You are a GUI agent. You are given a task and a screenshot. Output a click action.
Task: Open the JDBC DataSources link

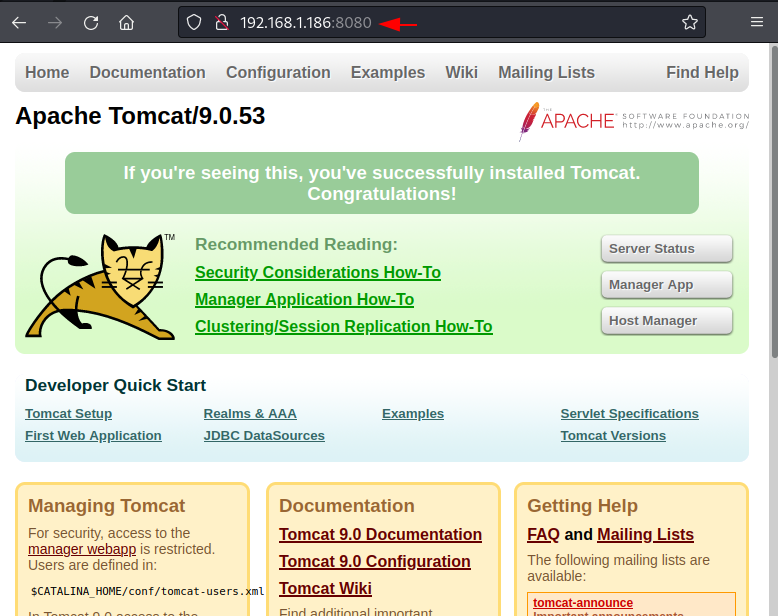coord(264,435)
